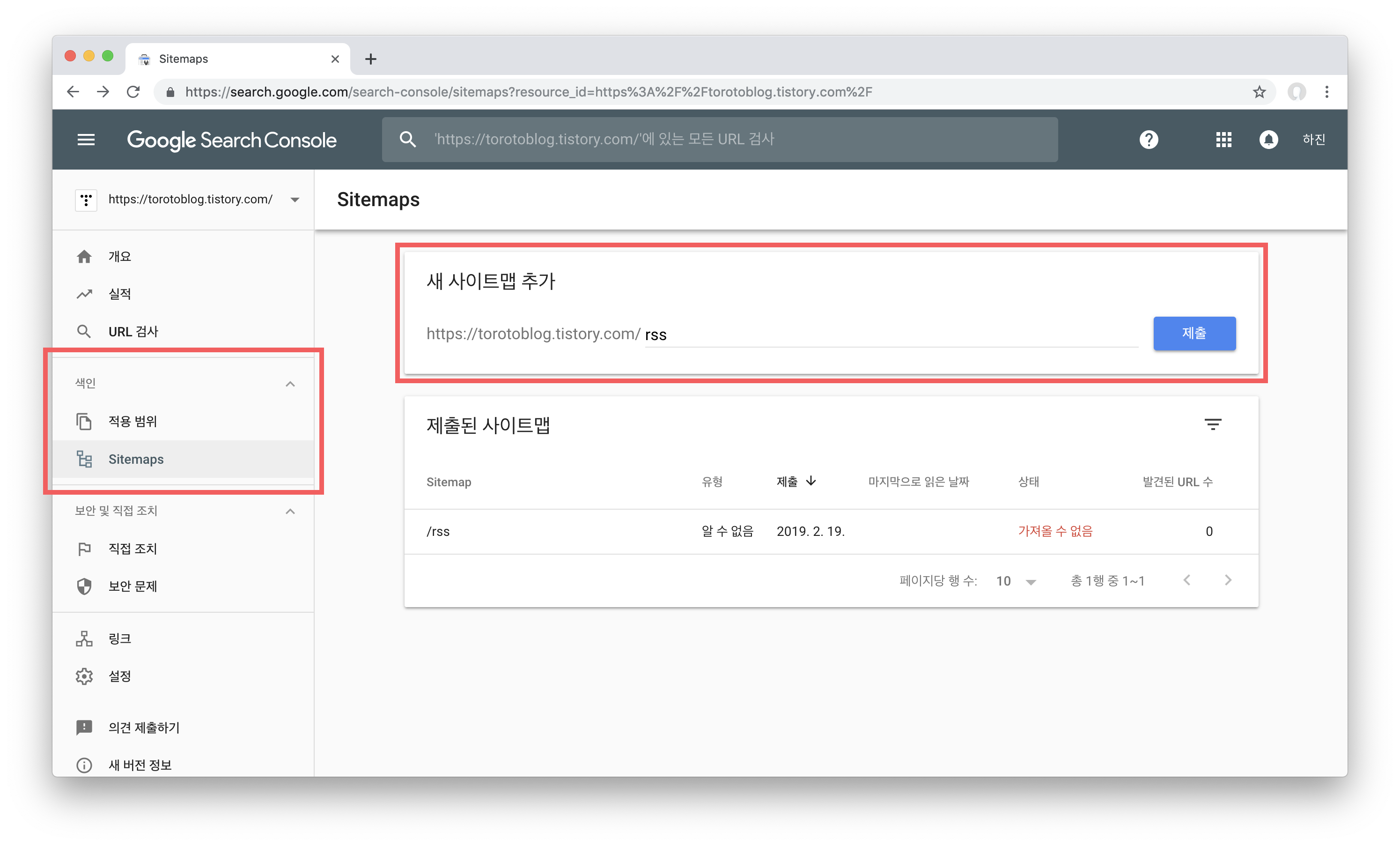Open the 설정 settings gear item
Viewport: 1400px width, 846px height.
click(x=119, y=676)
